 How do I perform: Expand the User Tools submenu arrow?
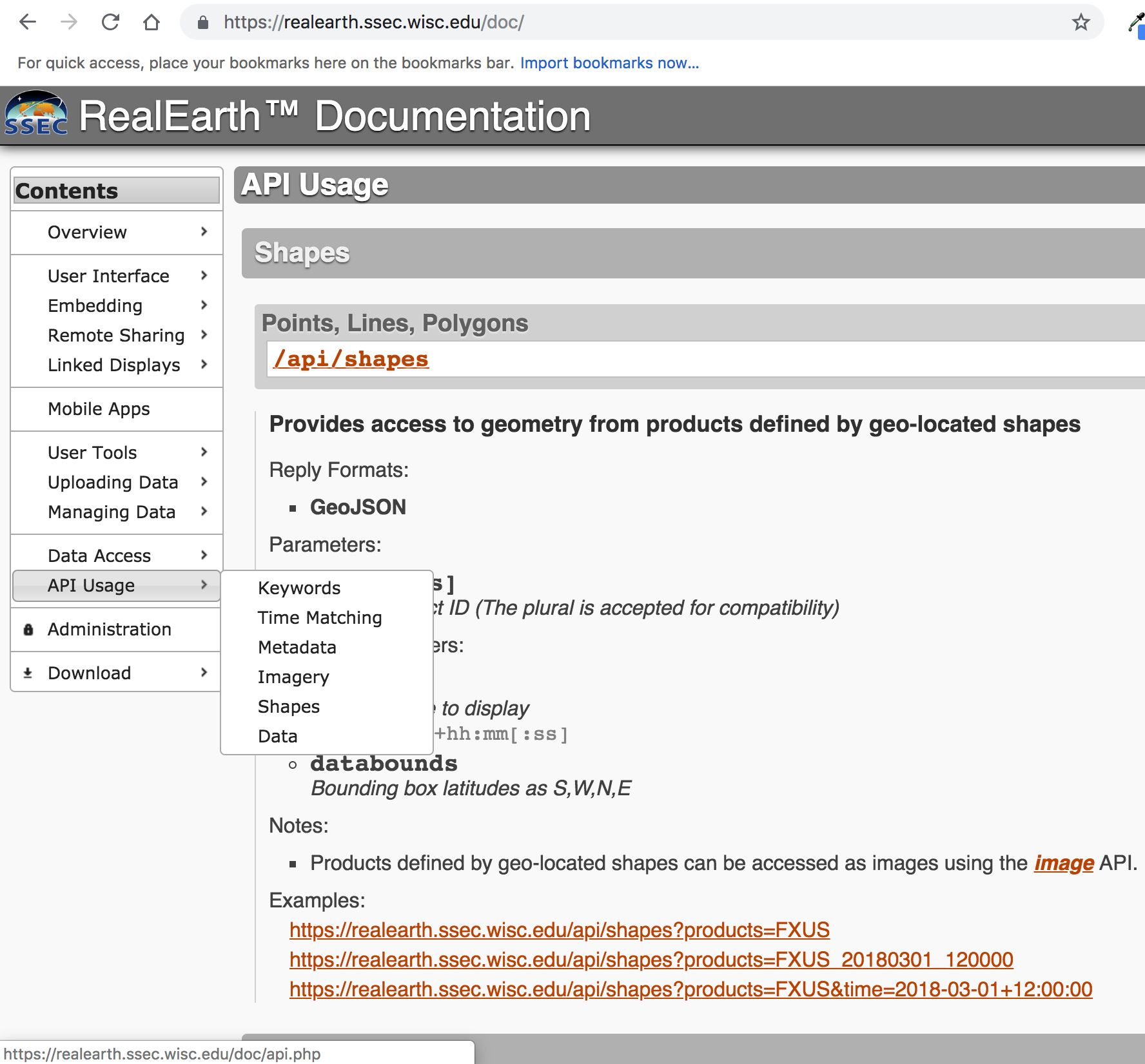(204, 452)
